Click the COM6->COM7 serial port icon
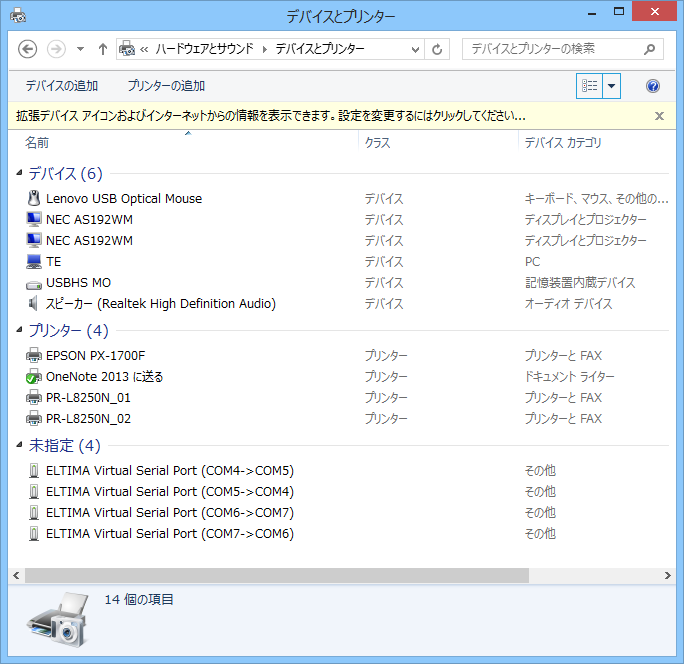Viewport: 684px width, 664px height. pos(34,512)
